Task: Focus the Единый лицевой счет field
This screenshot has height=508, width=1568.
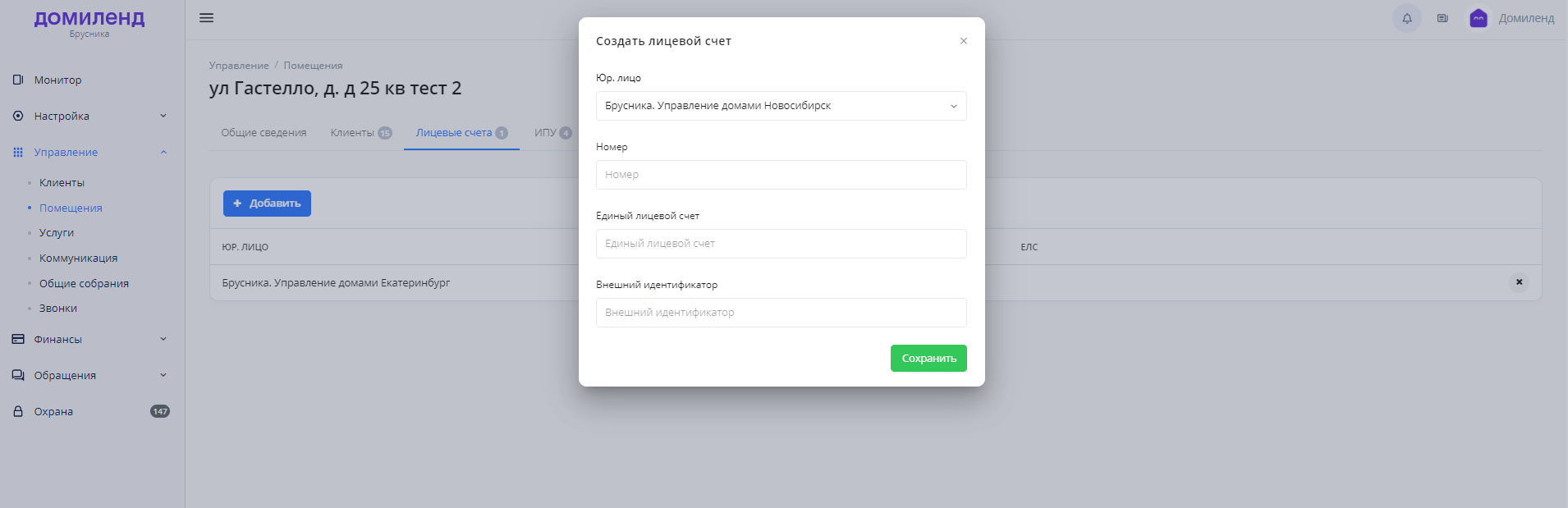Action: click(x=781, y=244)
